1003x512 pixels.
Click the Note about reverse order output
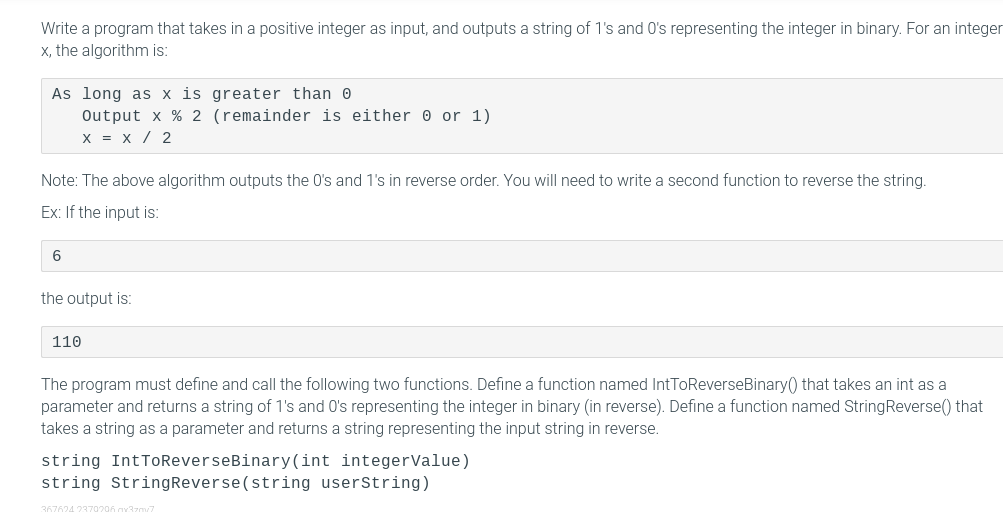pyautogui.click(x=484, y=180)
